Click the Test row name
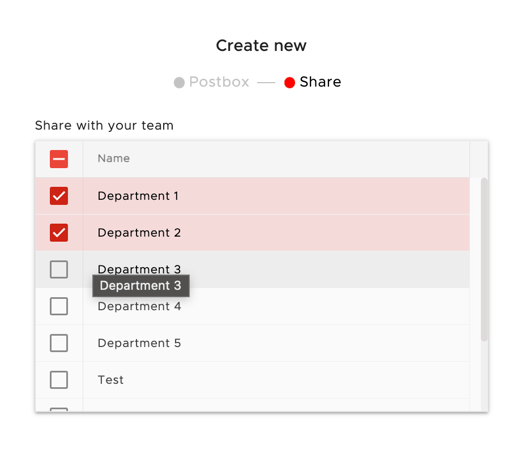Image resolution: width=529 pixels, height=454 pixels. 110,380
